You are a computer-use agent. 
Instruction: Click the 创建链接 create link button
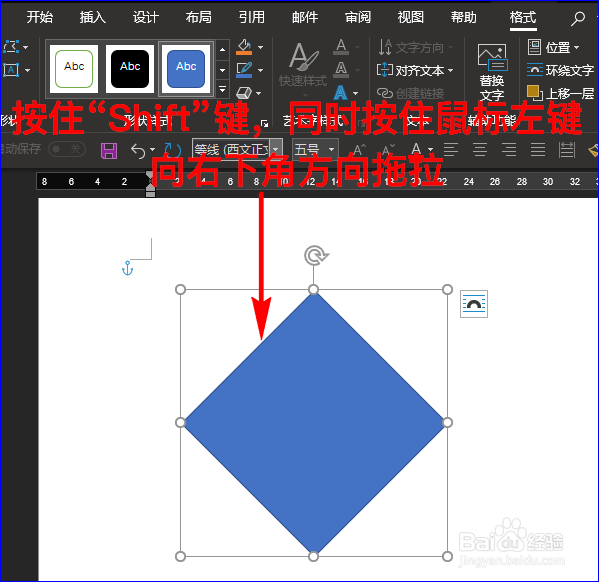pyautogui.click(x=411, y=93)
